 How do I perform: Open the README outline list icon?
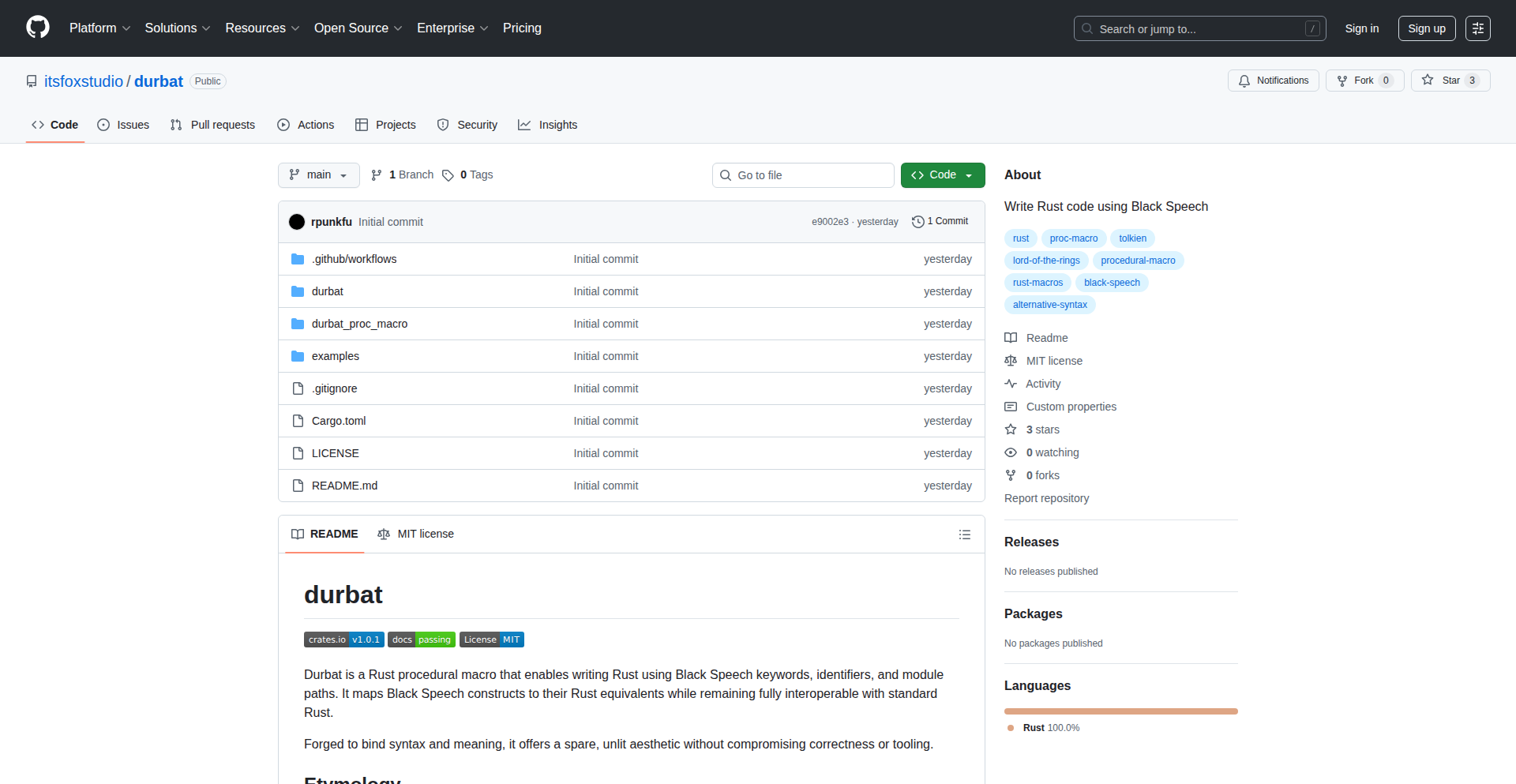(x=964, y=535)
